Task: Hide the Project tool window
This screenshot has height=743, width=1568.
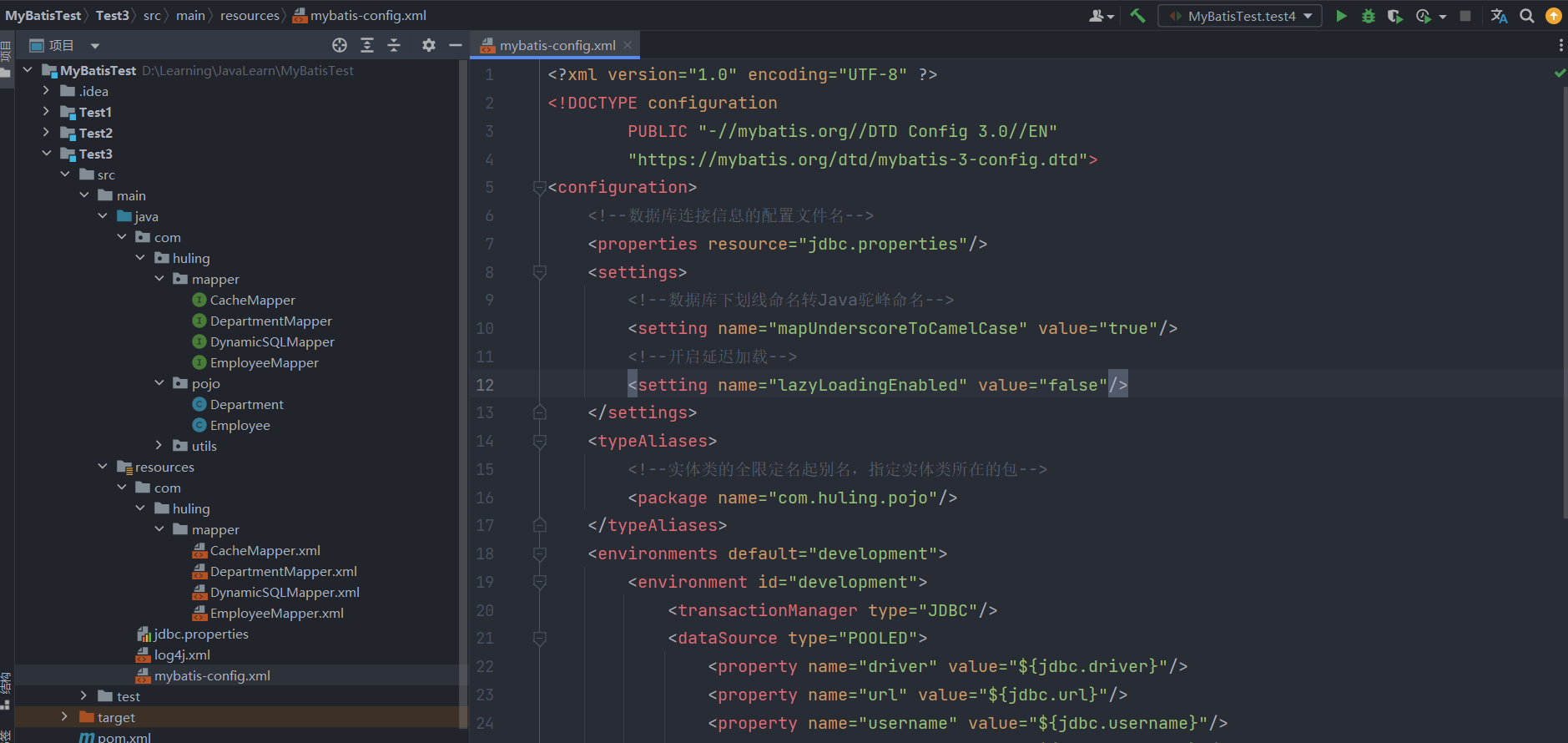Action: (x=456, y=45)
